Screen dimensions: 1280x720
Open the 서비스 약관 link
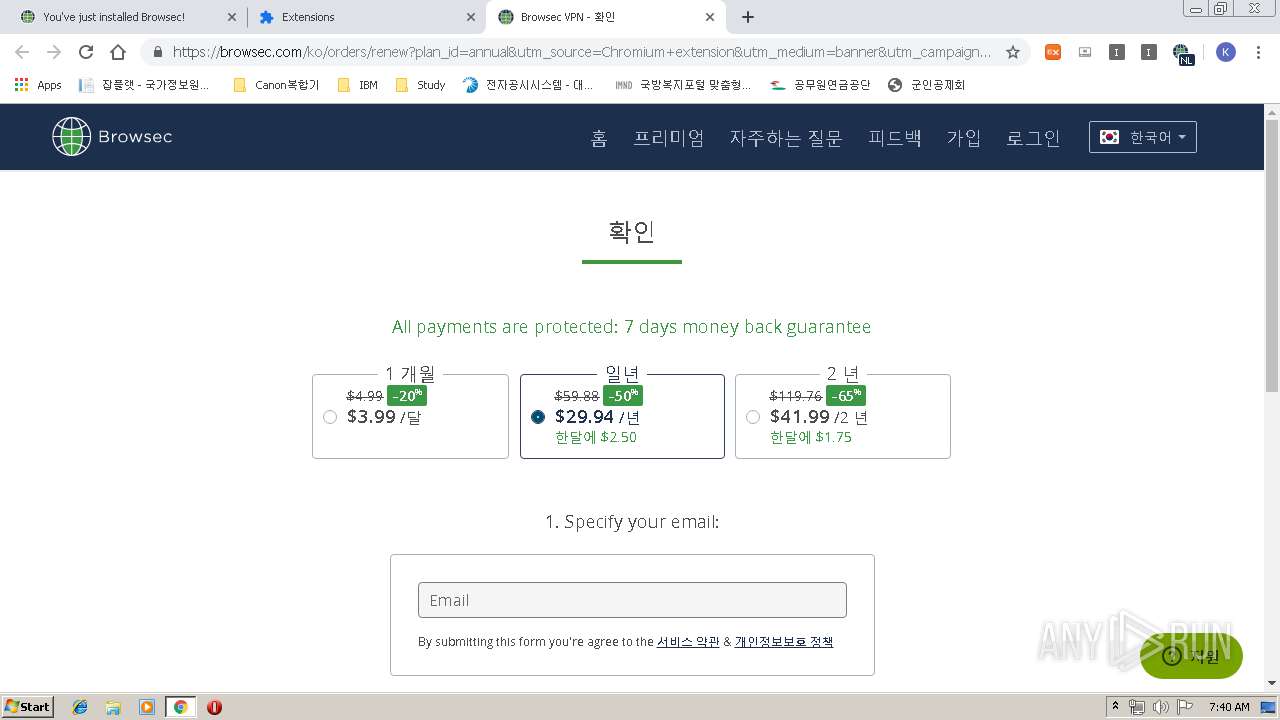688,642
